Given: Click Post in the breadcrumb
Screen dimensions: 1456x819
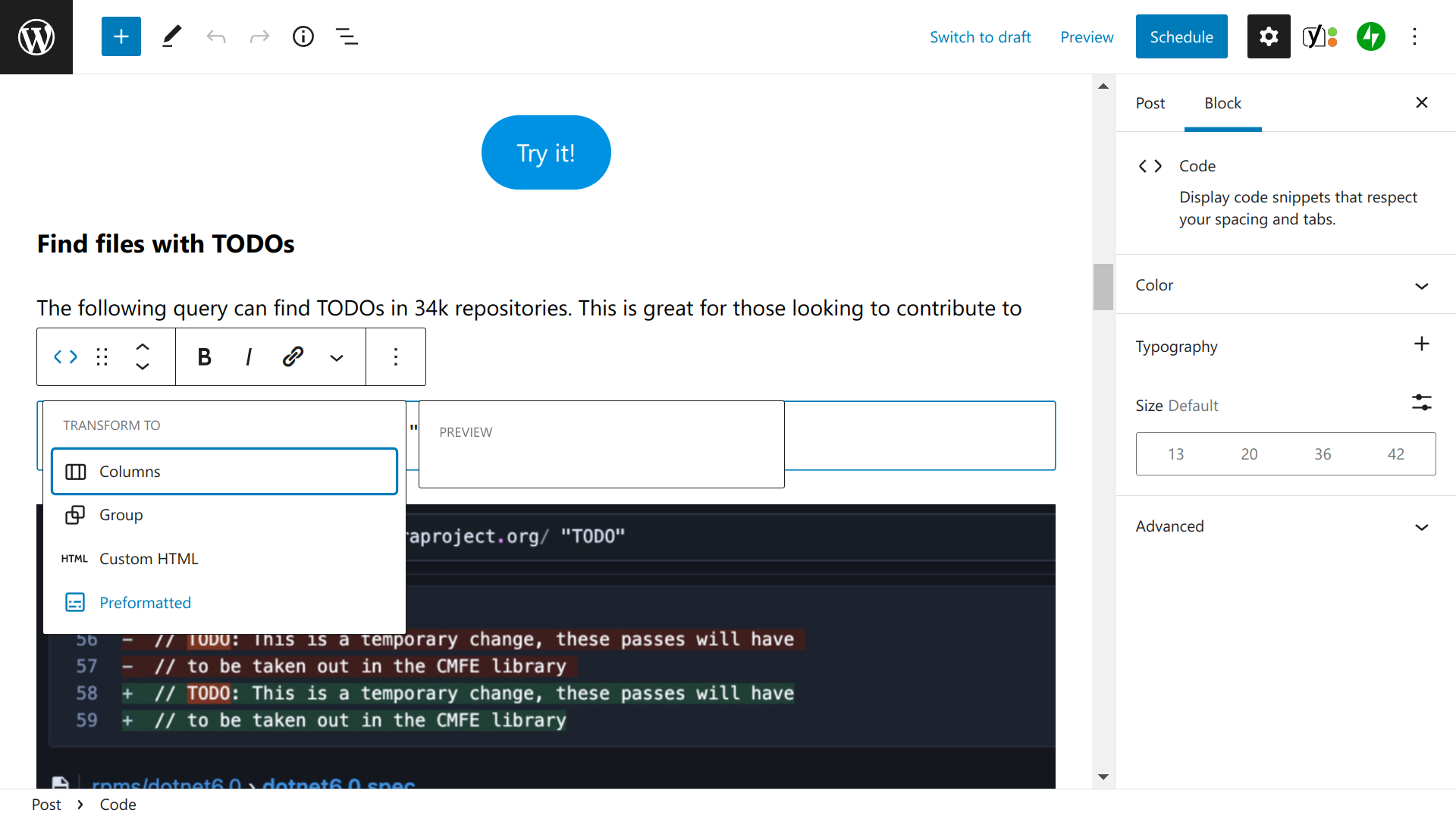Looking at the screenshot, I should tap(46, 805).
